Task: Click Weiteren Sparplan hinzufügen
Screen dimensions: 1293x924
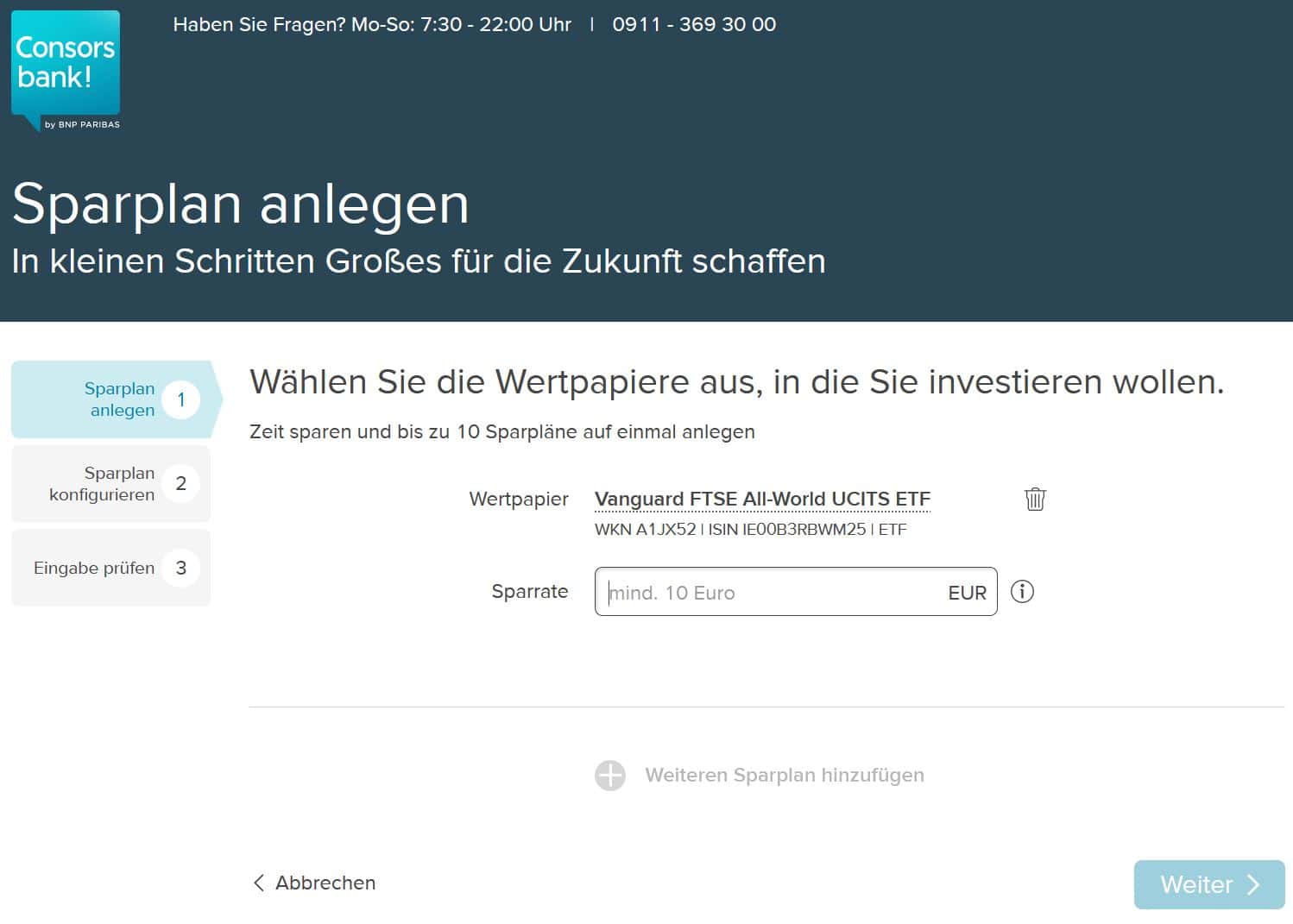Action: pos(785,775)
